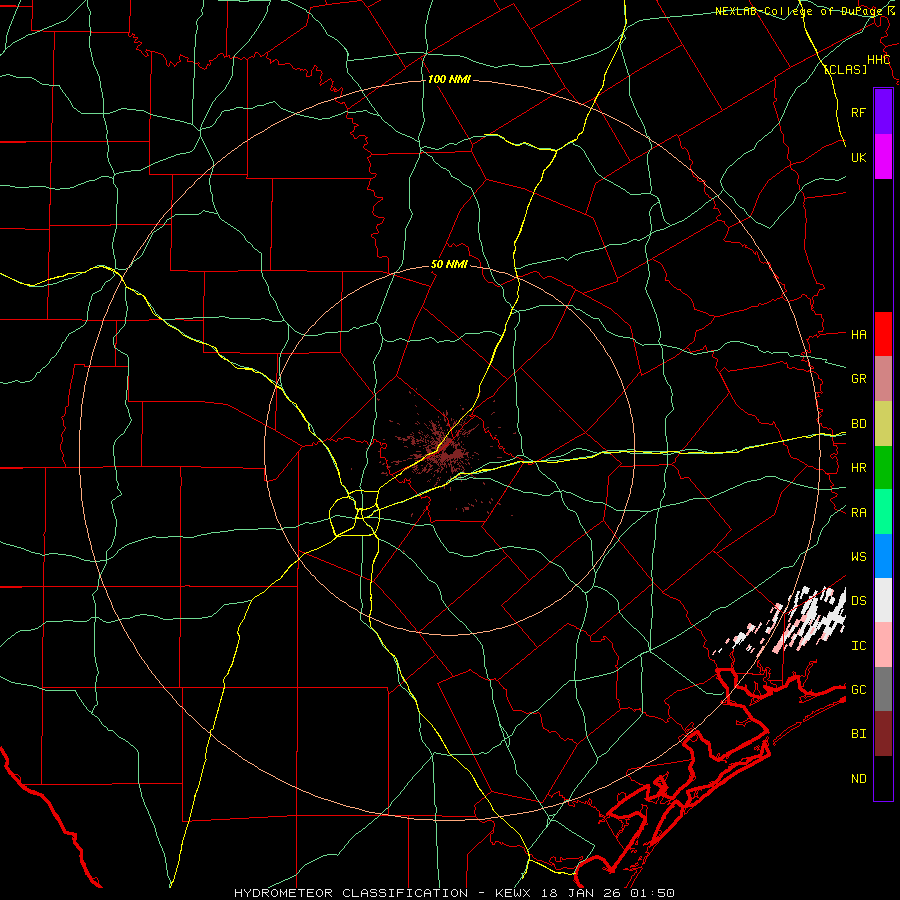Screen dimensions: 900x900
Task: Click the HA red legend swatch
Action: 883,334
